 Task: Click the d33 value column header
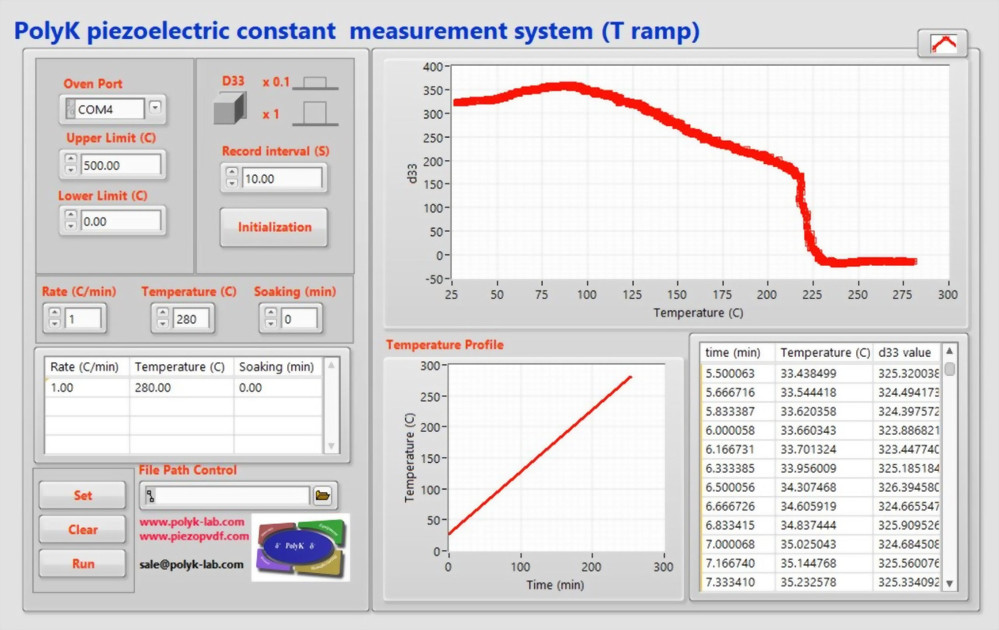906,352
